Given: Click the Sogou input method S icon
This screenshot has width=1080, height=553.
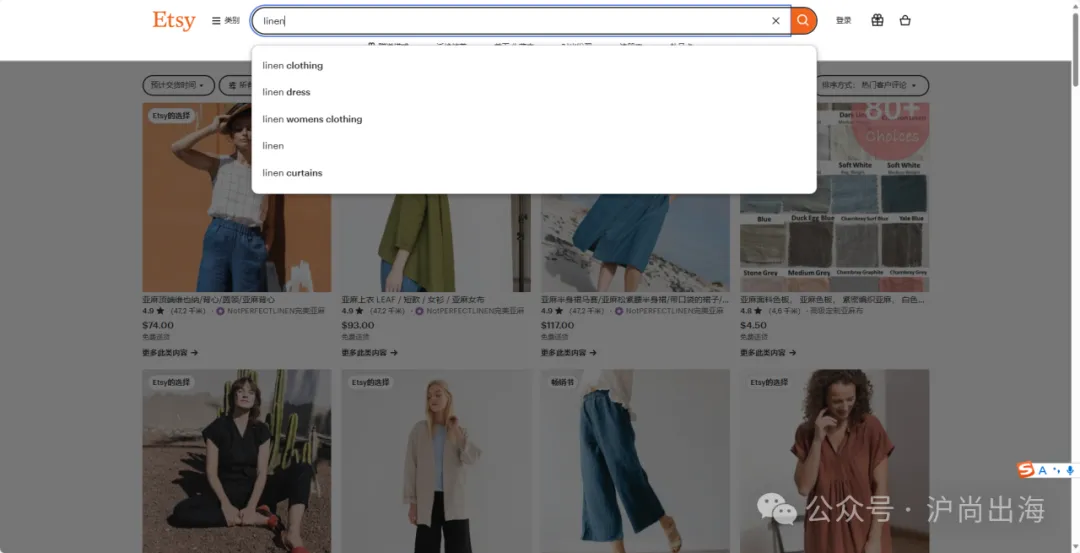Looking at the screenshot, I should click(1026, 470).
